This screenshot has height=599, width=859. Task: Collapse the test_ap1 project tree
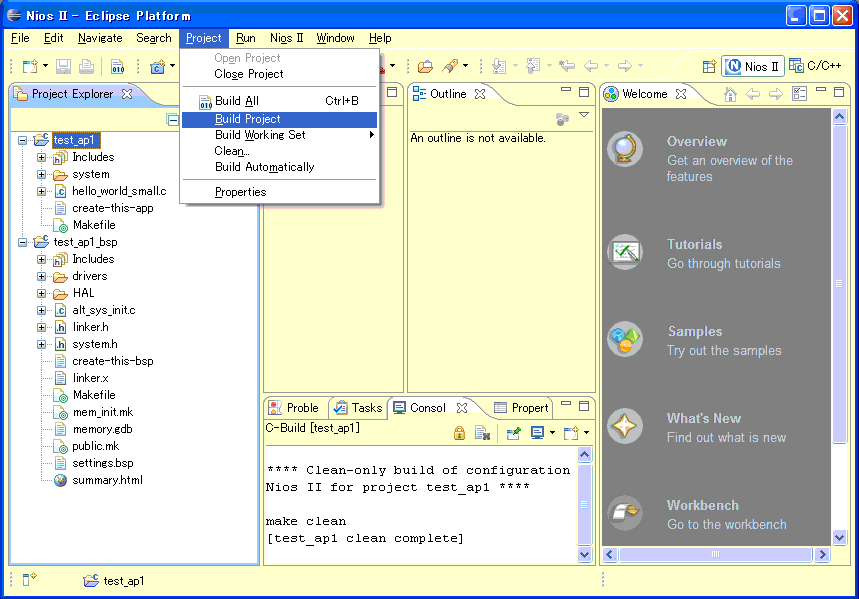click(x=22, y=140)
